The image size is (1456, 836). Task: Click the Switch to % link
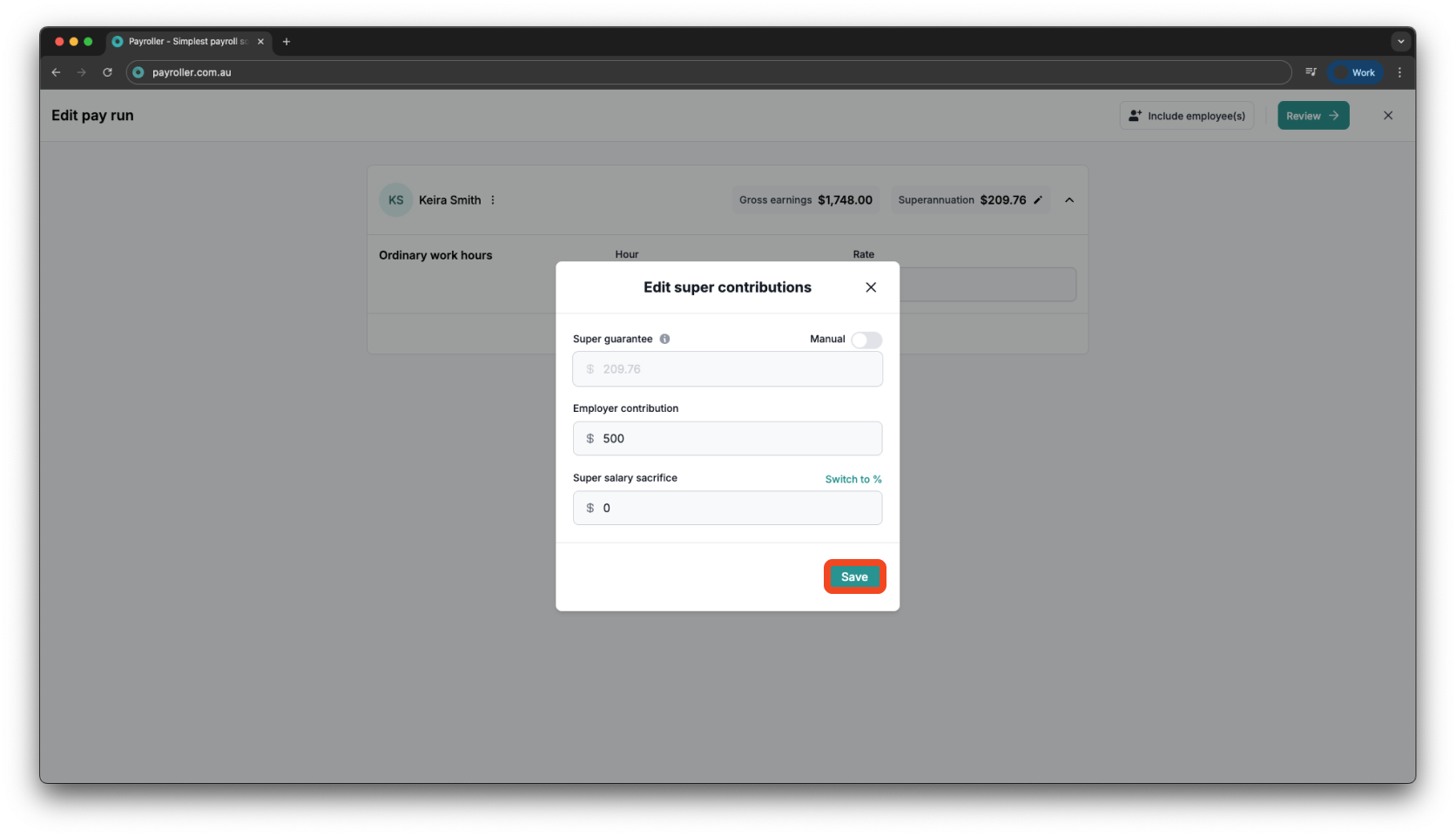[x=853, y=479]
